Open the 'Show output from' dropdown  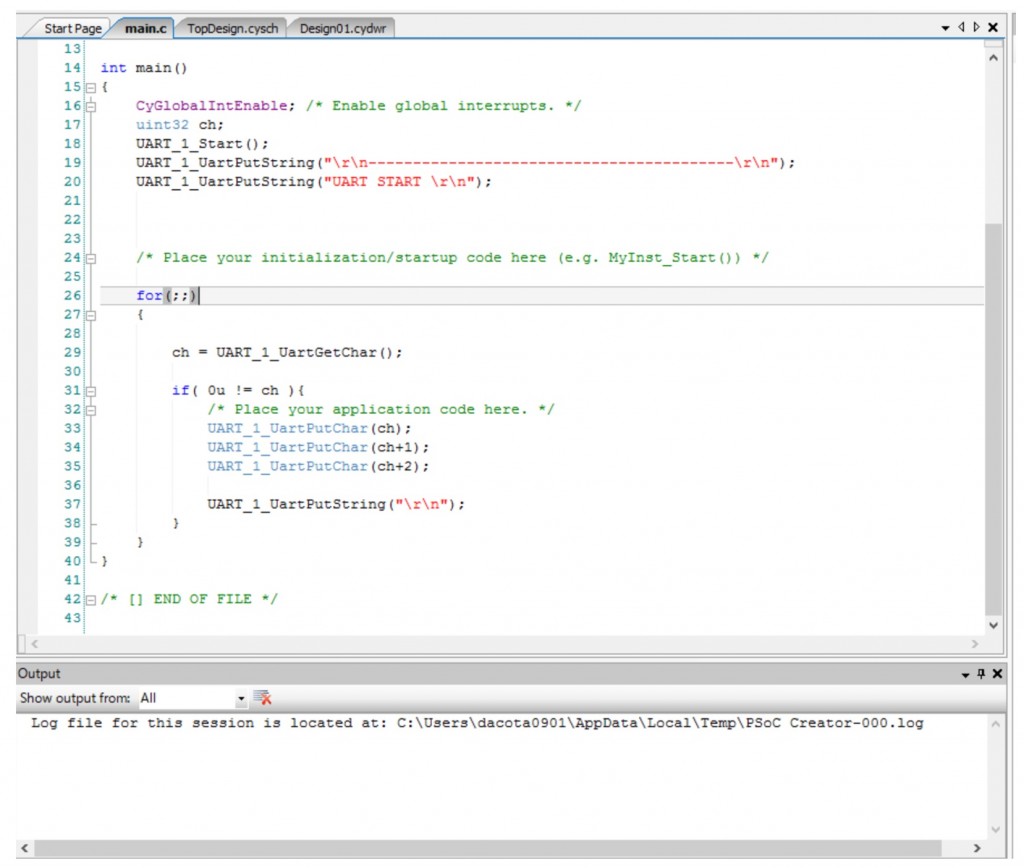(x=241, y=698)
